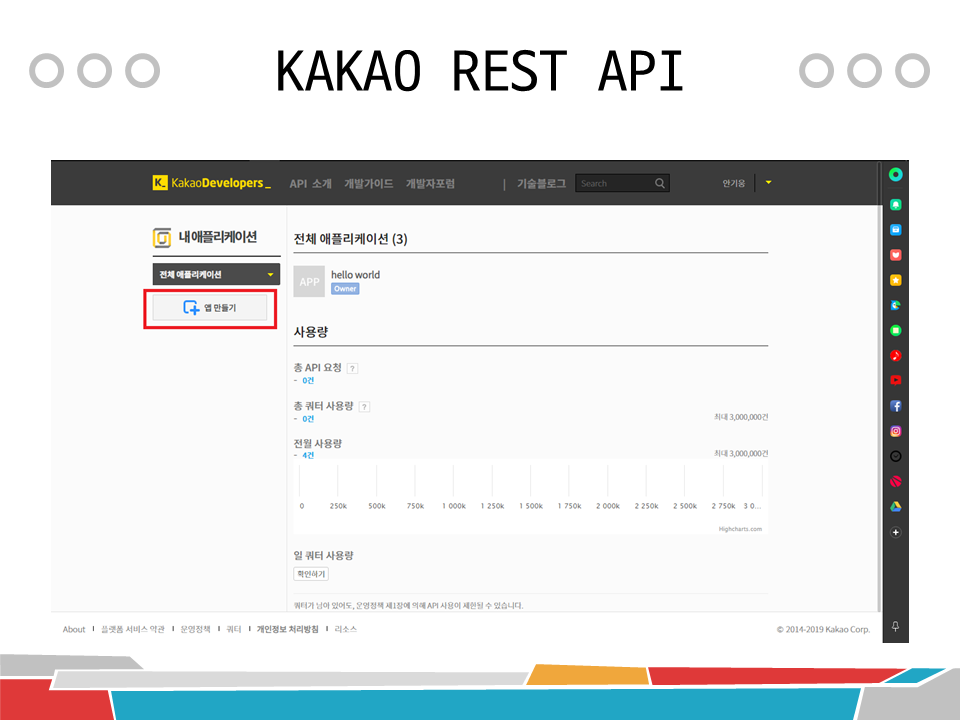
Task: Open the green bell notifications sidebar icon
Action: click(x=896, y=204)
